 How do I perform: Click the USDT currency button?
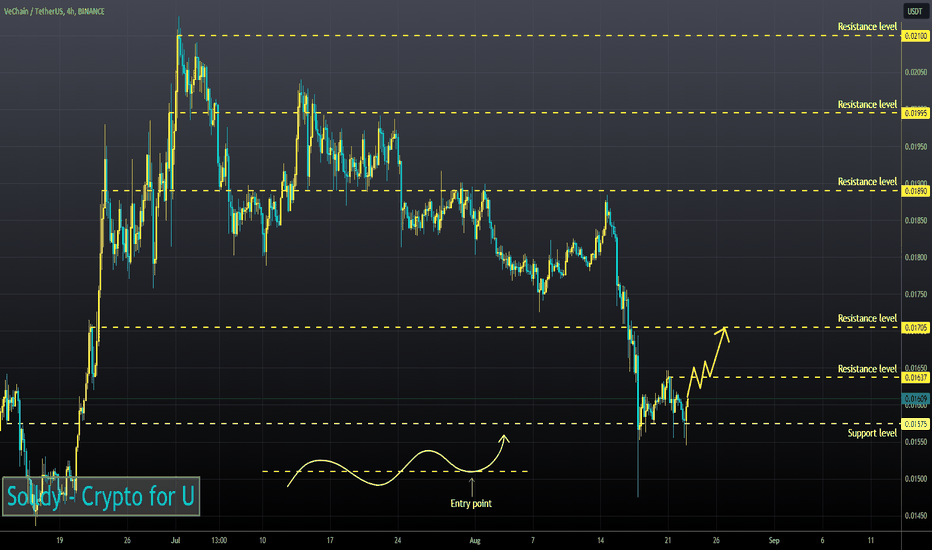[x=915, y=11]
